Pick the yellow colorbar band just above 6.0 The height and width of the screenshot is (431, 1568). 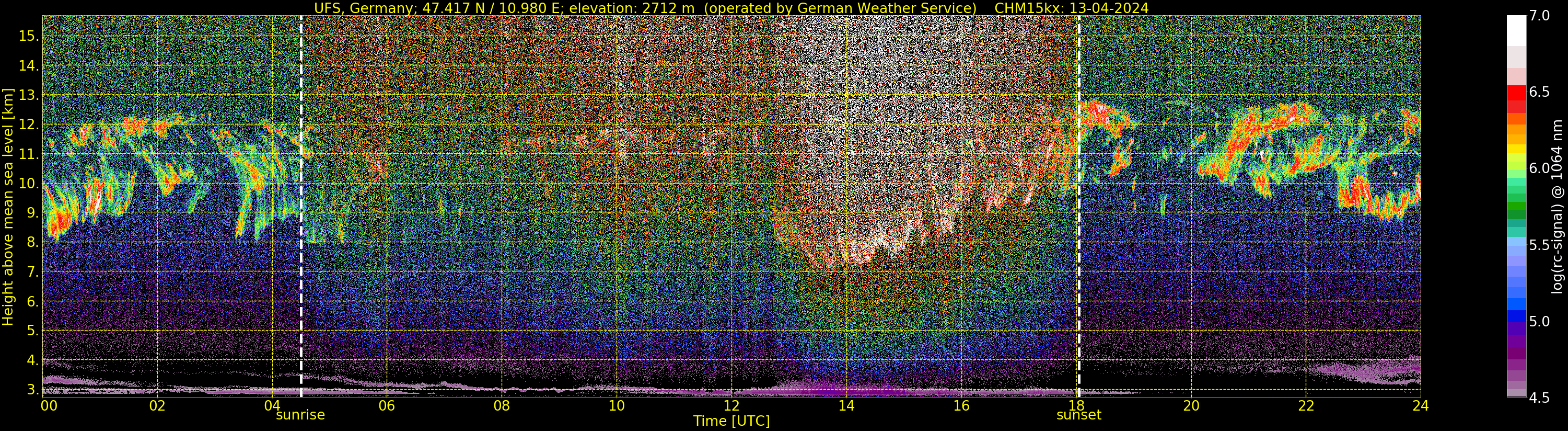click(1516, 150)
